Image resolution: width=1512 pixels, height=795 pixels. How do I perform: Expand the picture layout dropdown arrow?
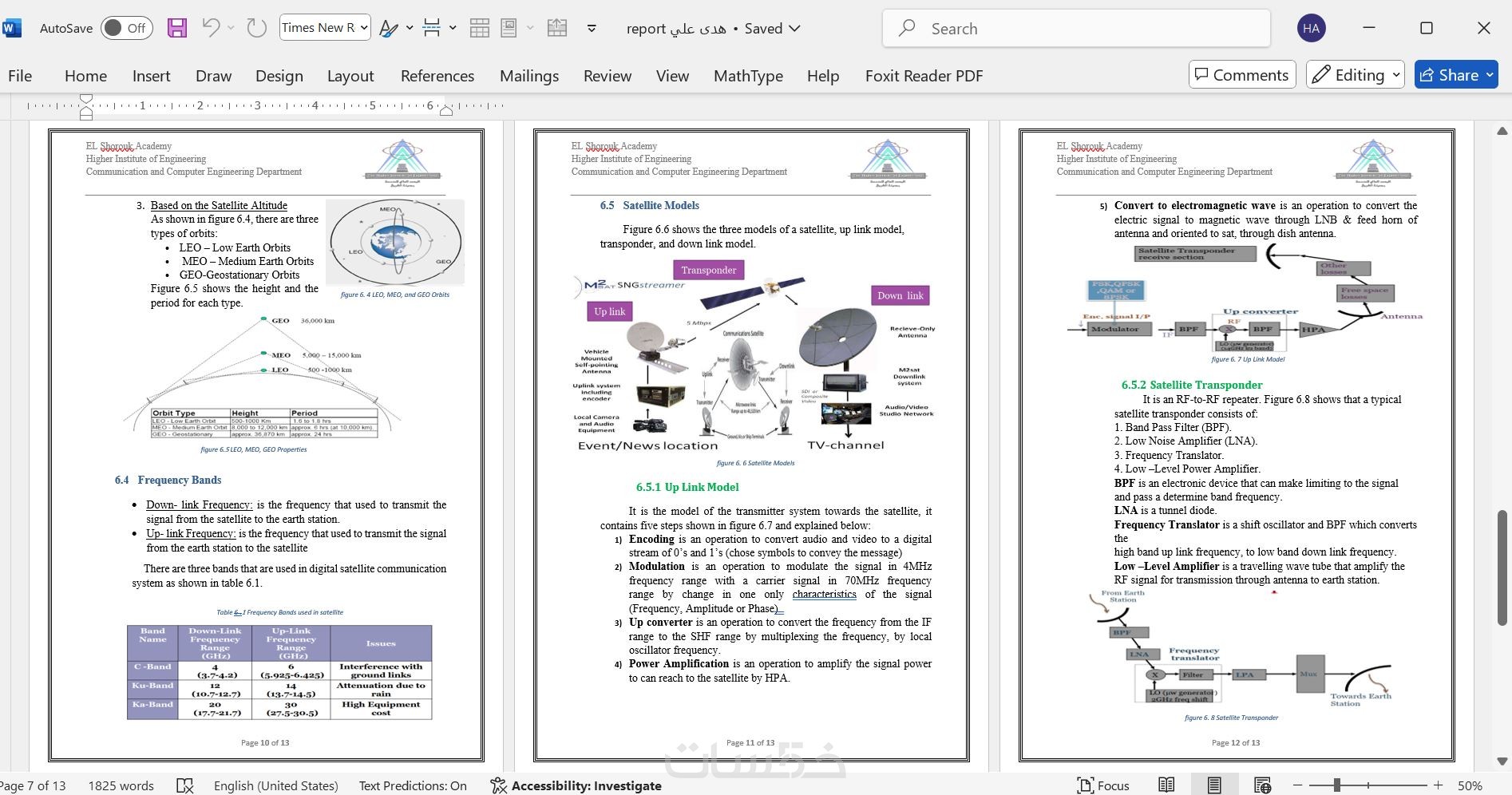coord(530,28)
